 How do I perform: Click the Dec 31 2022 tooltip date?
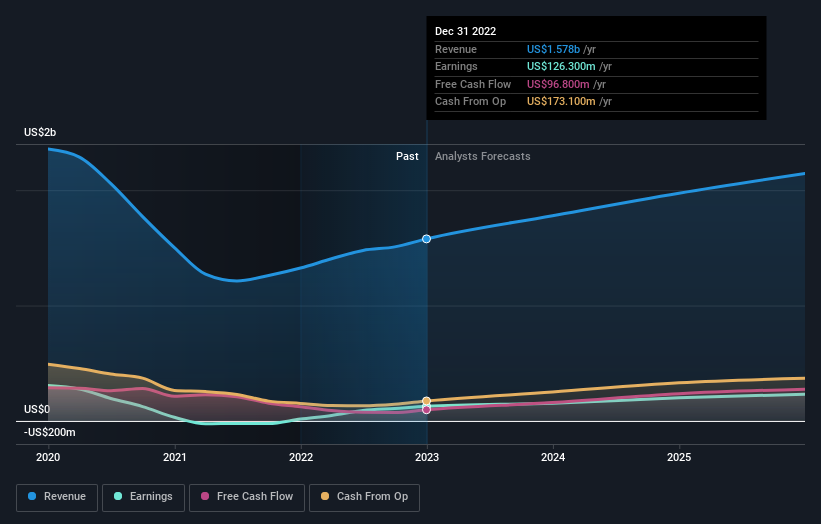click(x=465, y=31)
